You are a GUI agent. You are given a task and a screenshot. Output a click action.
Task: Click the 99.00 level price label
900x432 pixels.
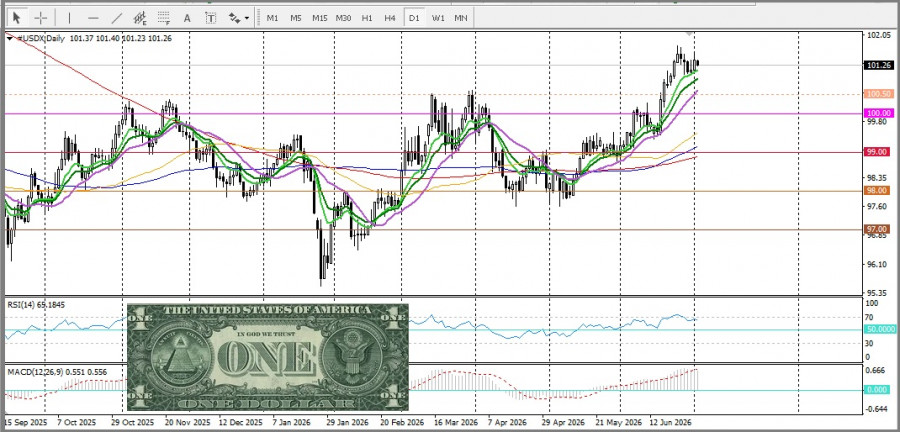coord(878,151)
